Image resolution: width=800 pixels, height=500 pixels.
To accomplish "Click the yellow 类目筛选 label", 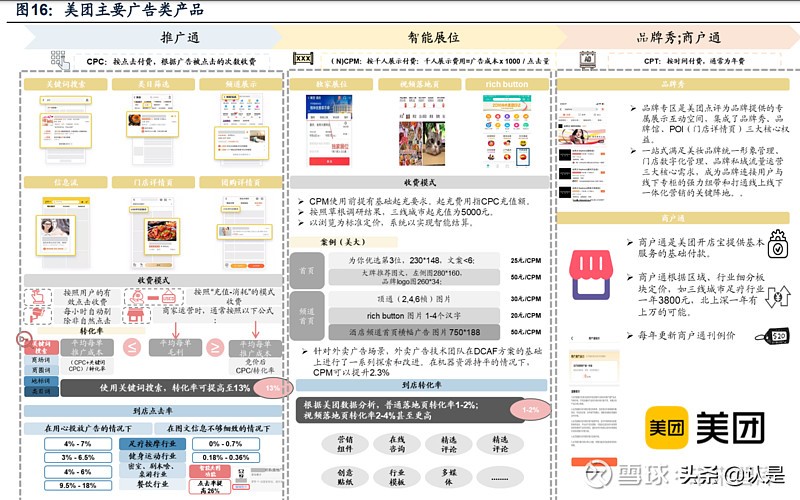I will (x=153, y=84).
